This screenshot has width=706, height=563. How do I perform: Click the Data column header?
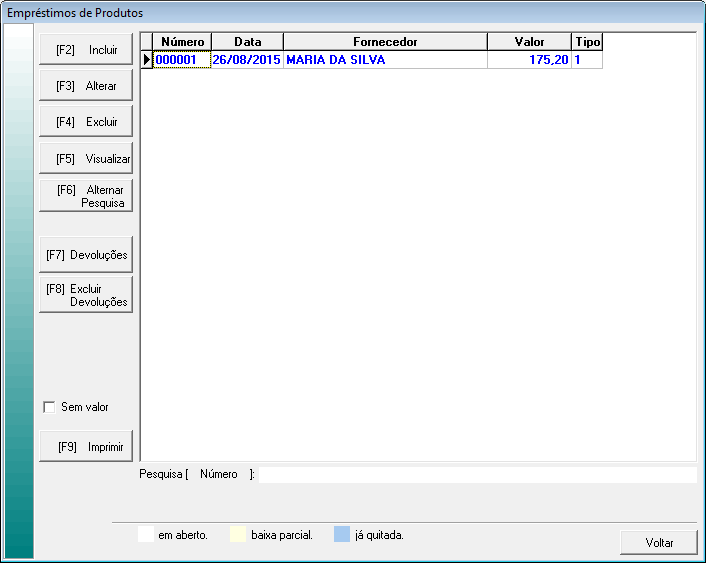coord(247,42)
